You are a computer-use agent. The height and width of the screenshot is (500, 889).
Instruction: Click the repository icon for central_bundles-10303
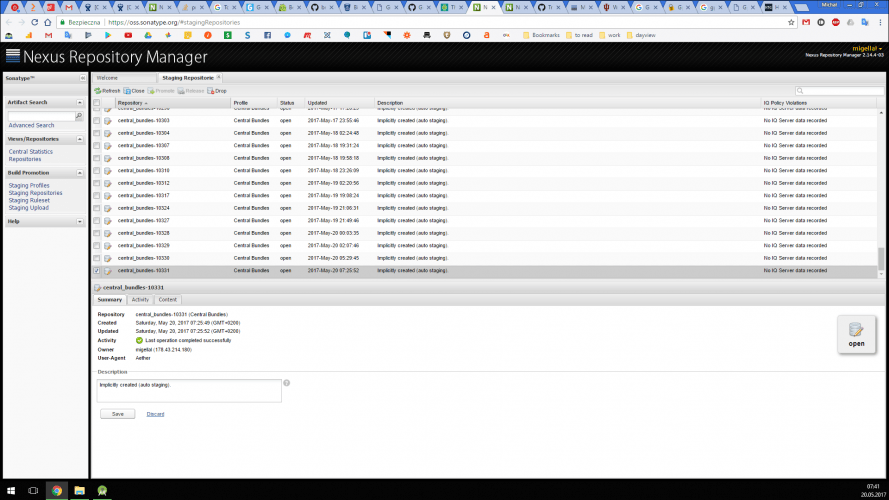tap(108, 121)
